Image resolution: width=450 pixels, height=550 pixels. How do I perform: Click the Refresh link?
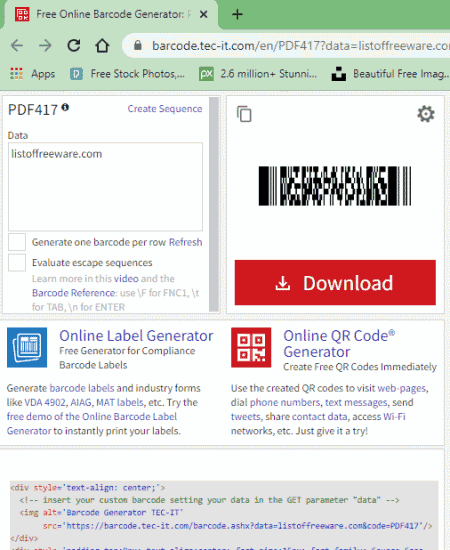tap(186, 242)
